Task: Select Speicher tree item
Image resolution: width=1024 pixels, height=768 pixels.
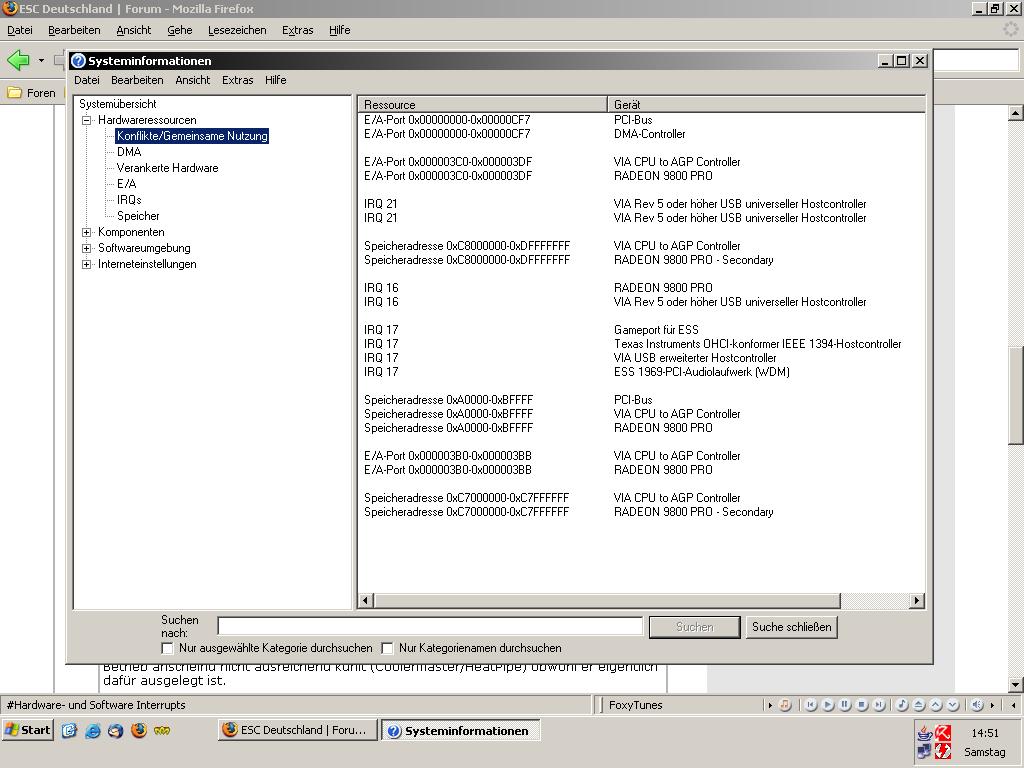Action: (138, 216)
